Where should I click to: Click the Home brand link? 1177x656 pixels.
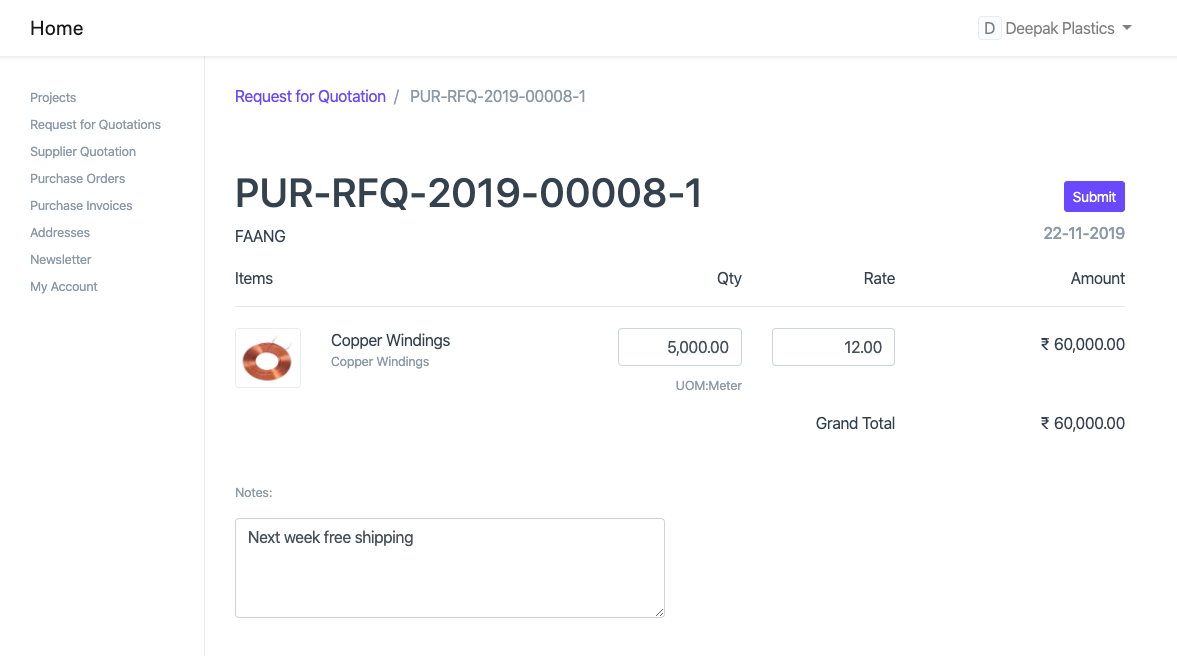tap(57, 28)
